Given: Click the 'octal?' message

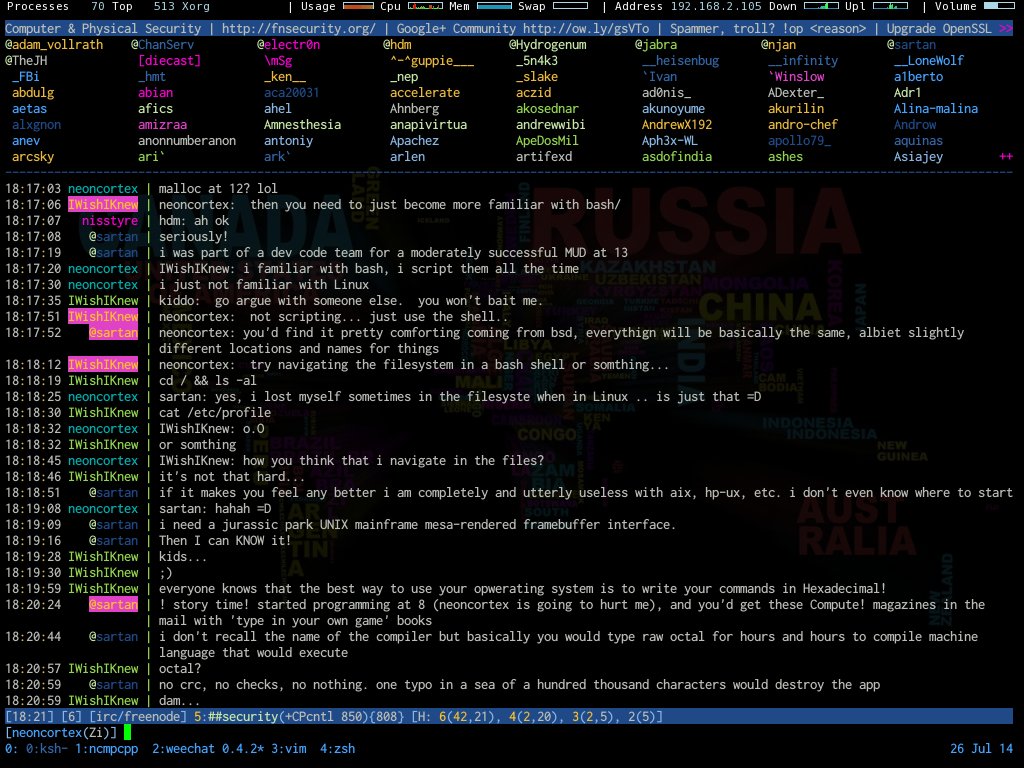Looking at the screenshot, I should tap(180, 669).
